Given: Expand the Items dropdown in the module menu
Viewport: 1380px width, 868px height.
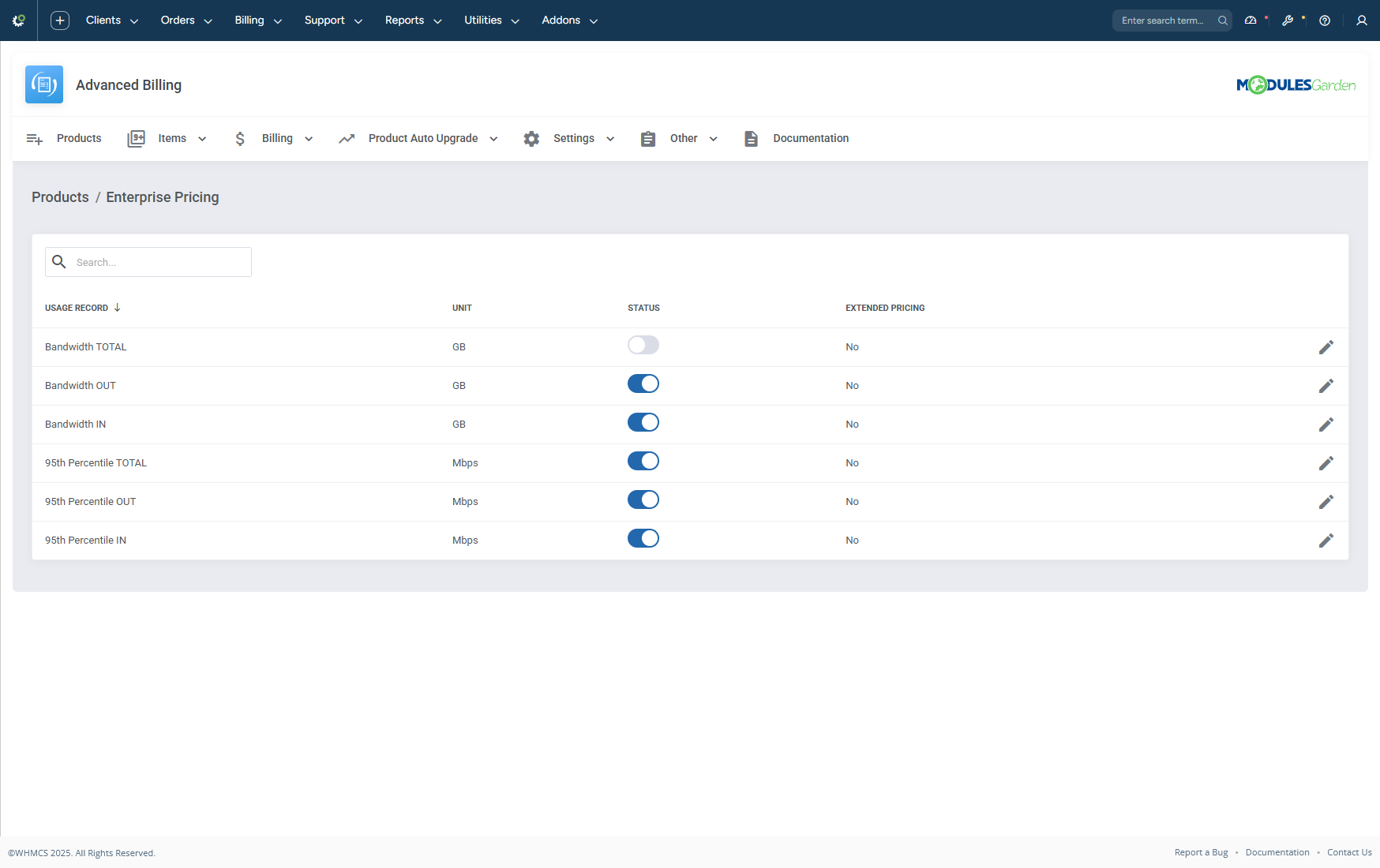Looking at the screenshot, I should [x=172, y=138].
